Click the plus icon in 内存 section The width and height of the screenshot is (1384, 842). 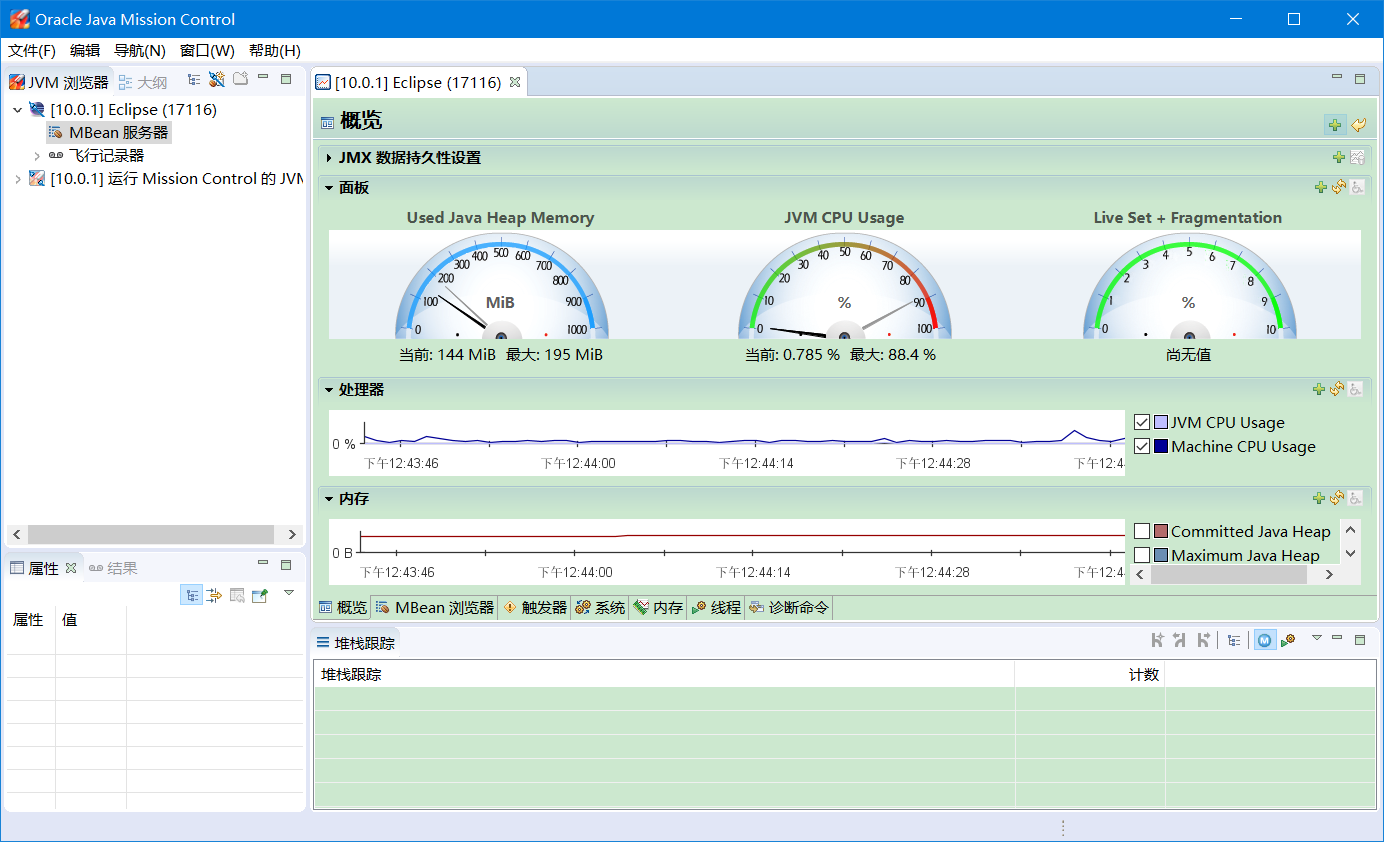[1320, 498]
